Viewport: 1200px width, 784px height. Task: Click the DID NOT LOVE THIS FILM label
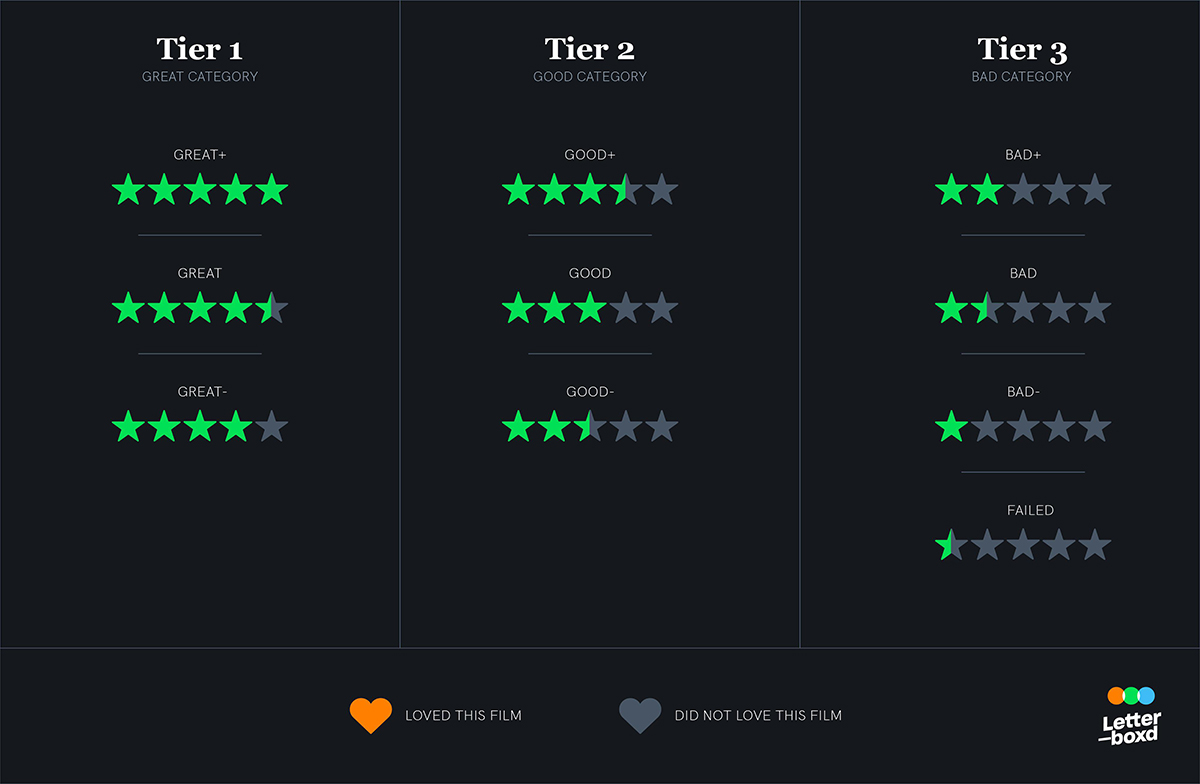pos(758,715)
